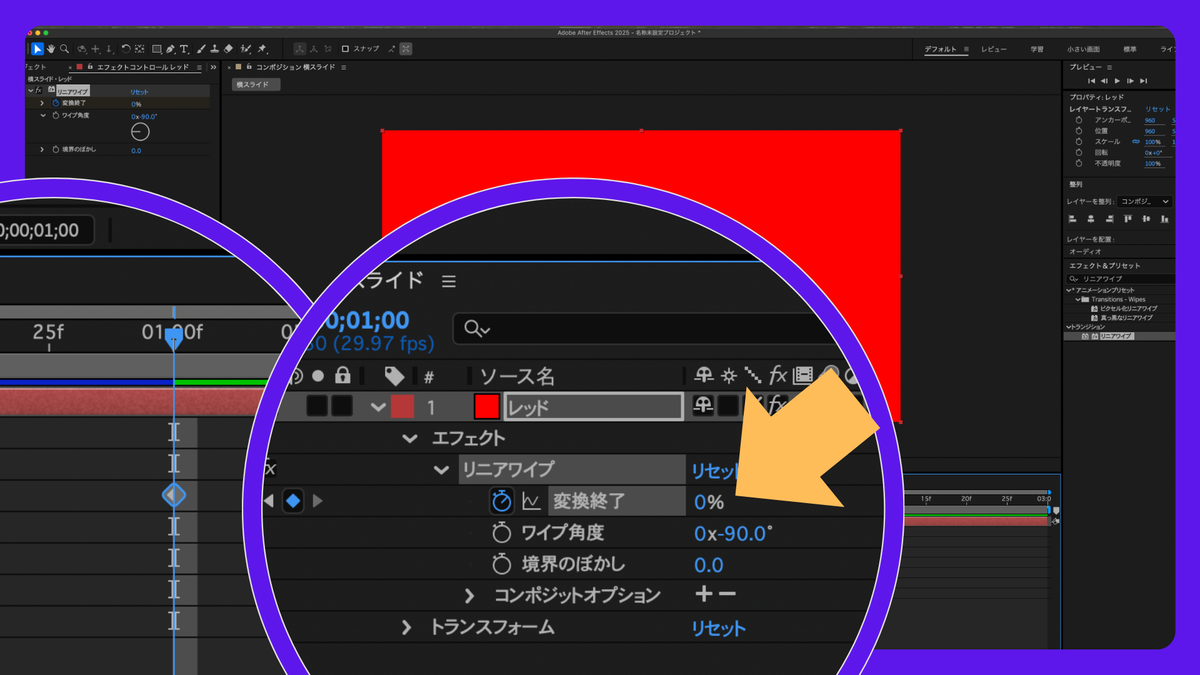Click the align bottom edges icon
The image size is (1200, 675).
pos(1165,218)
